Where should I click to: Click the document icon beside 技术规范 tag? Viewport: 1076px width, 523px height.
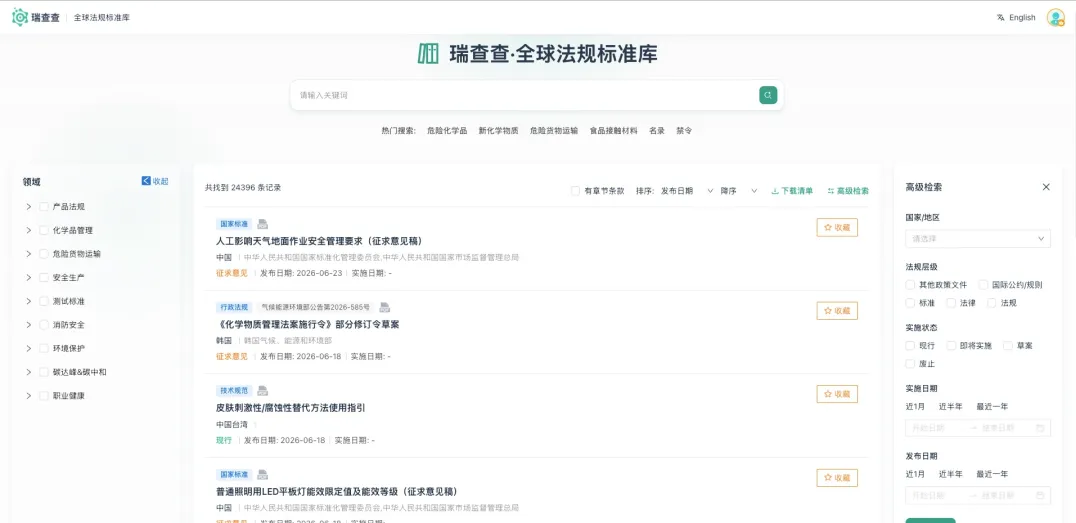262,391
